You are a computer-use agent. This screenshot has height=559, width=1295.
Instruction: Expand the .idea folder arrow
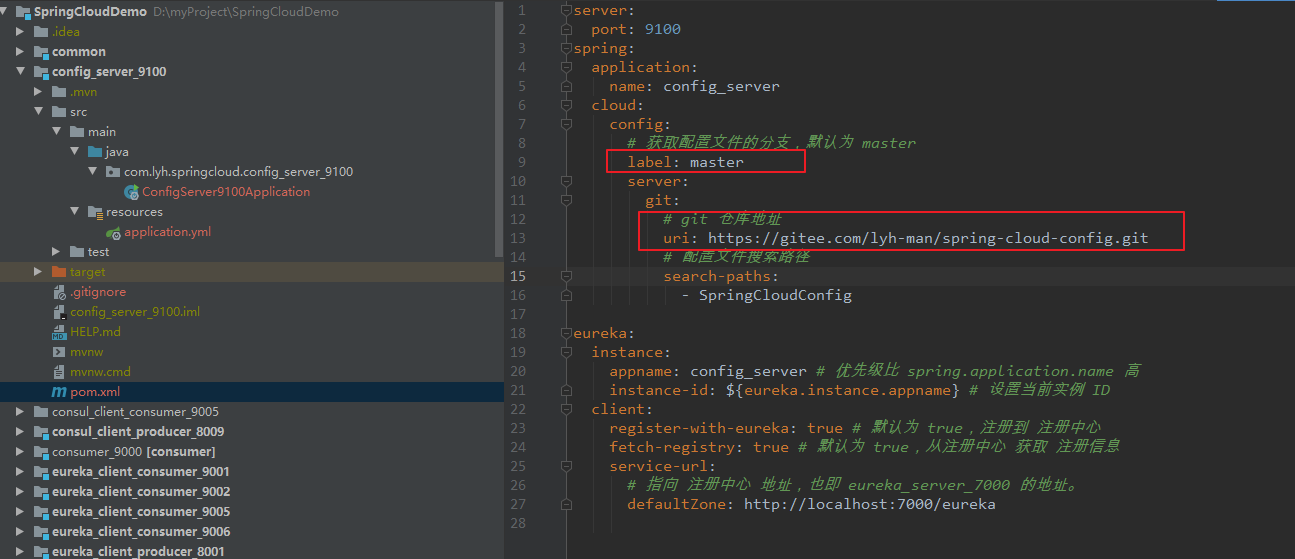20,32
